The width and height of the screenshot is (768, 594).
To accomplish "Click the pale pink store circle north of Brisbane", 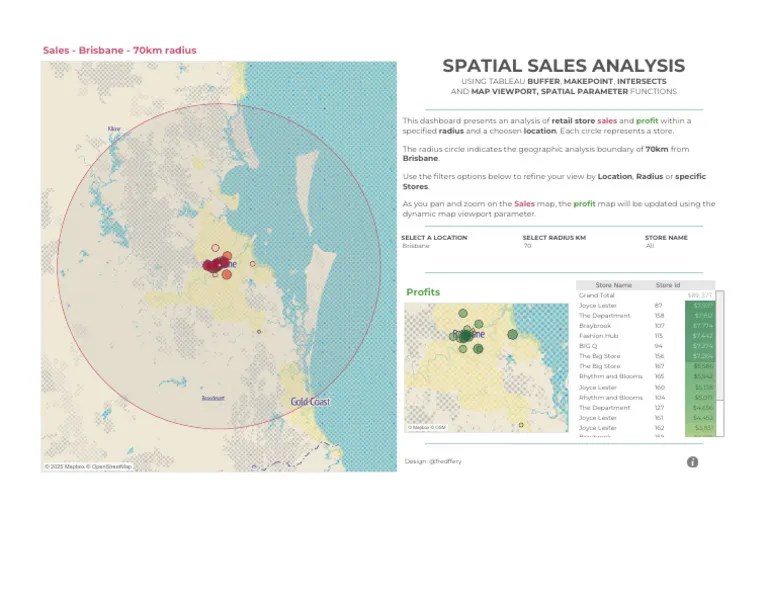I will (215, 248).
